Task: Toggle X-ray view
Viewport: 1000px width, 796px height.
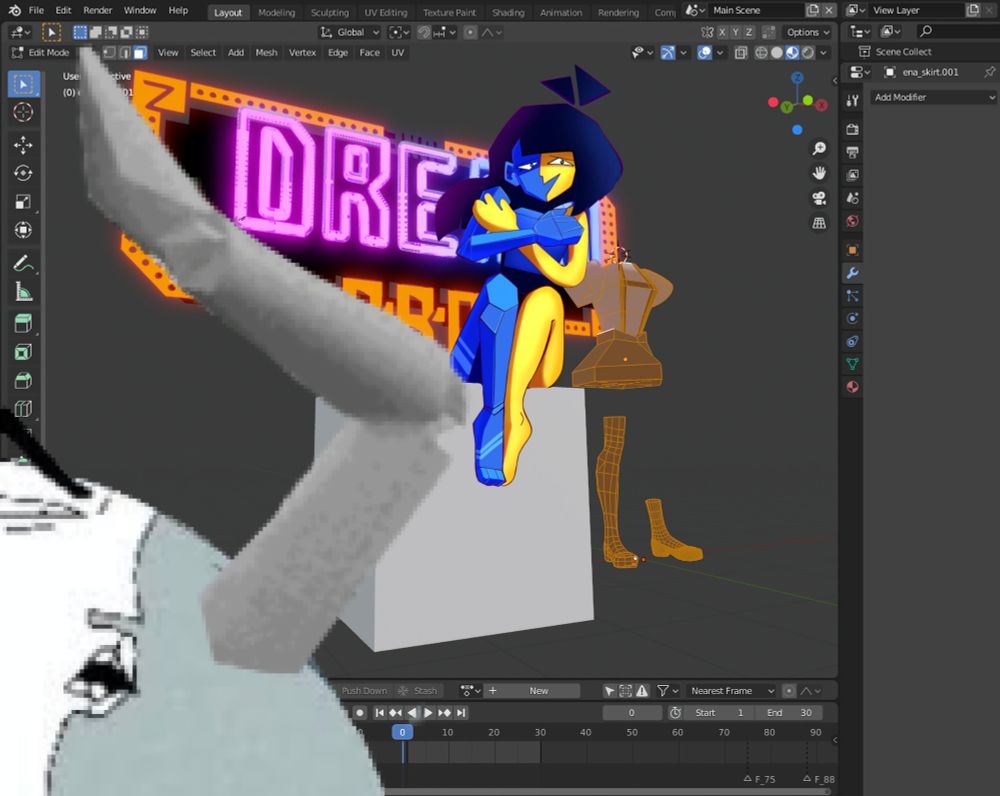Action: (740, 53)
